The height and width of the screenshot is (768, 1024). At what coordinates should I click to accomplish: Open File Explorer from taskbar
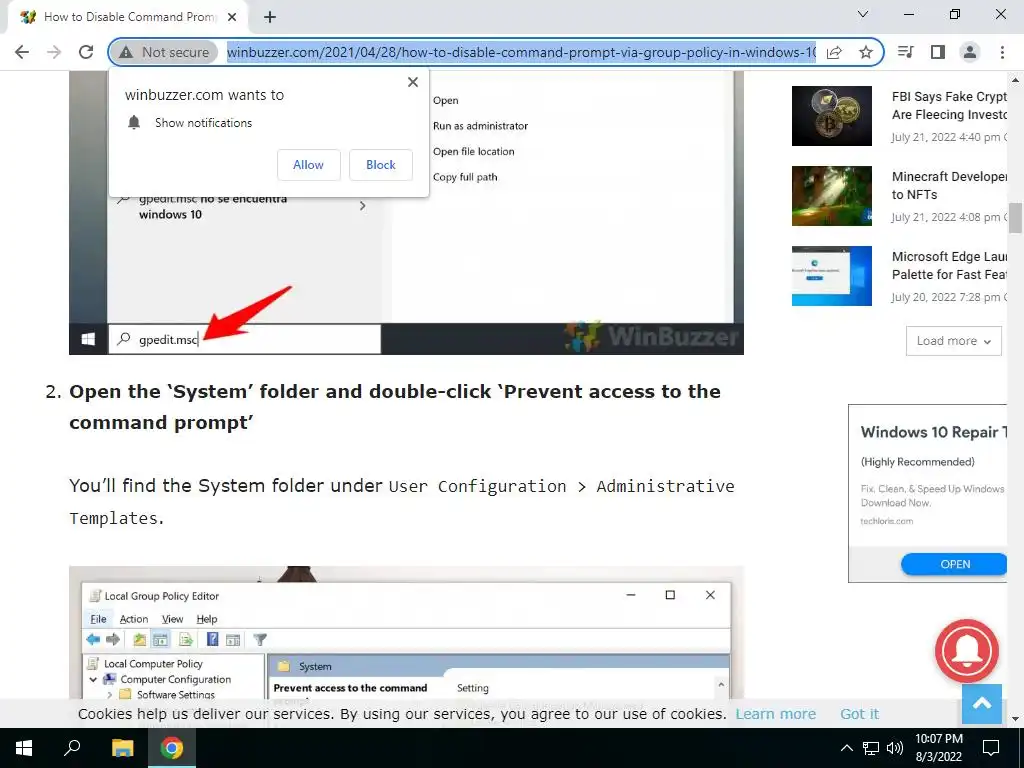click(x=122, y=748)
